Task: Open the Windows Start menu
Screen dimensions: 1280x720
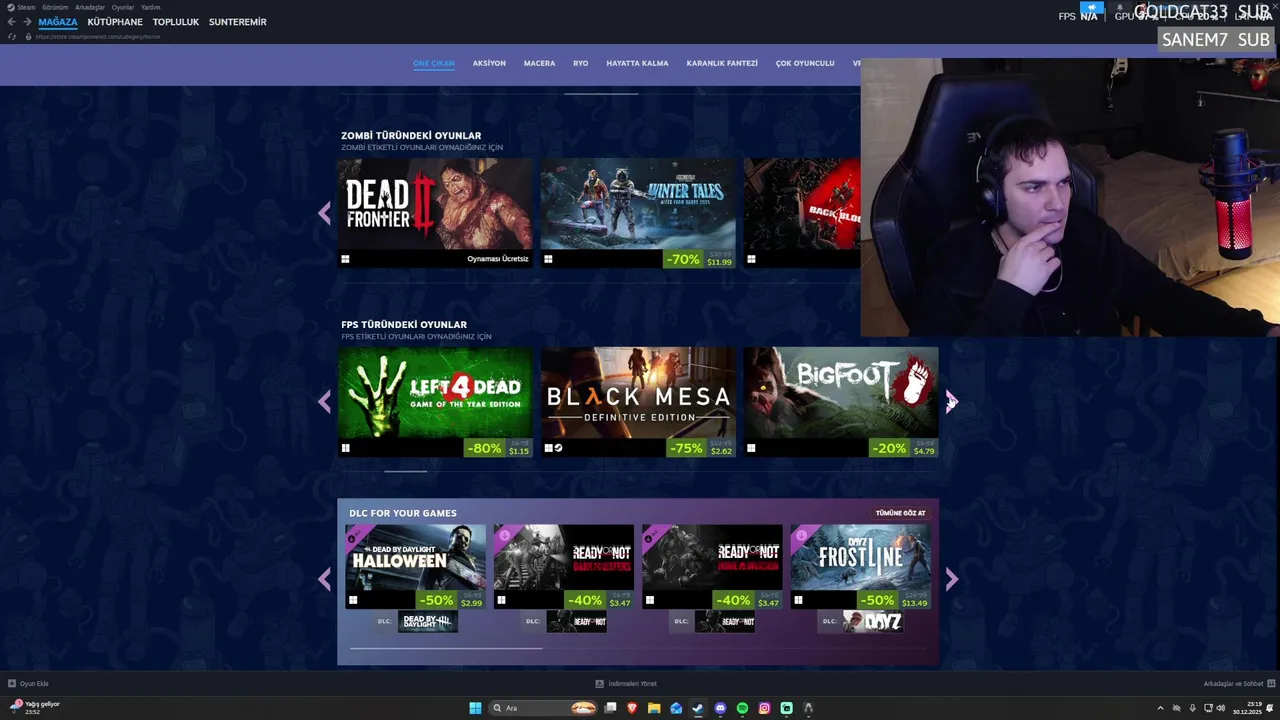Action: [x=475, y=708]
